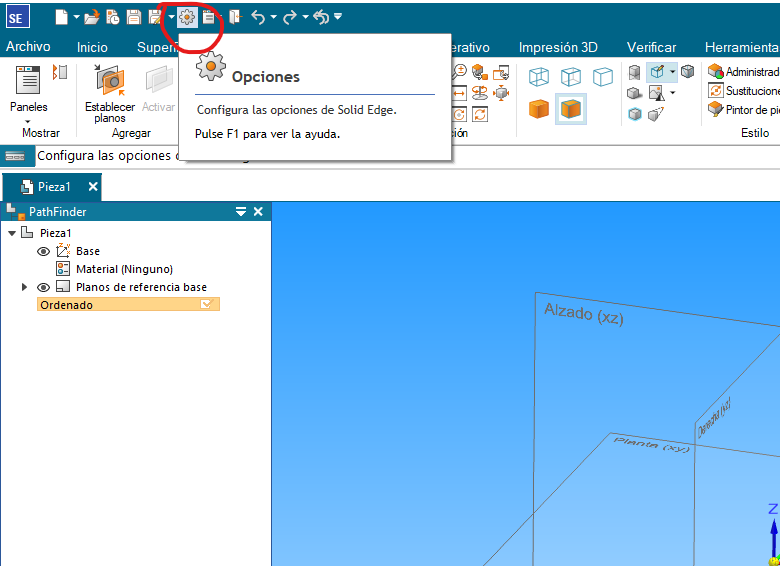Viewport: 780px width, 566px height.
Task: Close the PathFinder panel
Action: coord(258,212)
